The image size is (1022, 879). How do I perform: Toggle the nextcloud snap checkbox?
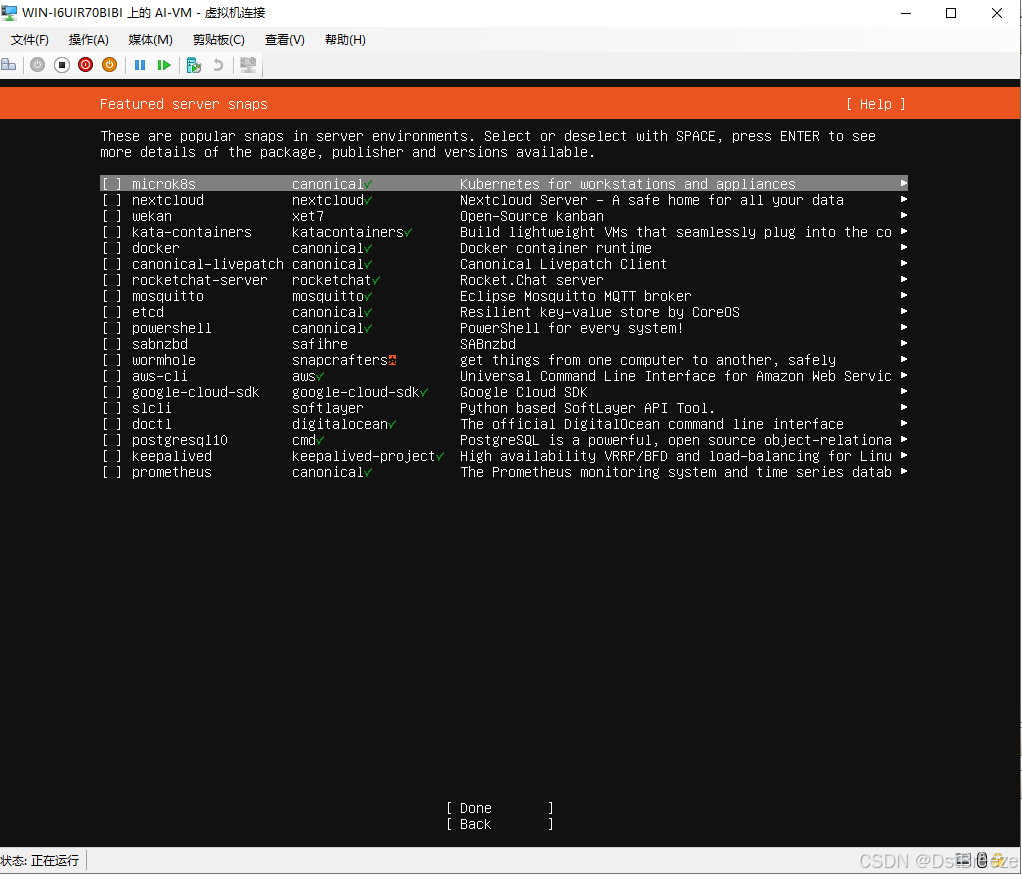(x=111, y=200)
